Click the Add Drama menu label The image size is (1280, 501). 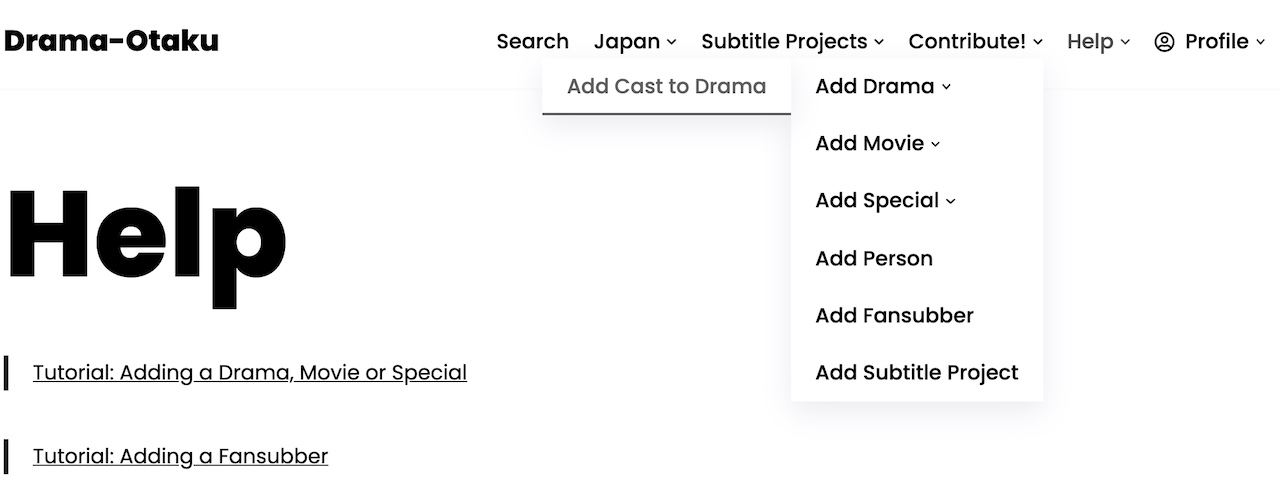coord(875,86)
